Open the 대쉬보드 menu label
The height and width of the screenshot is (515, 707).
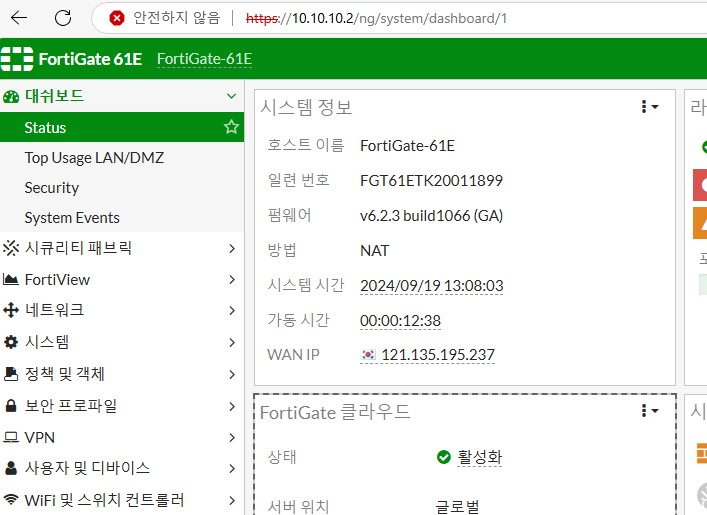[x=54, y=96]
